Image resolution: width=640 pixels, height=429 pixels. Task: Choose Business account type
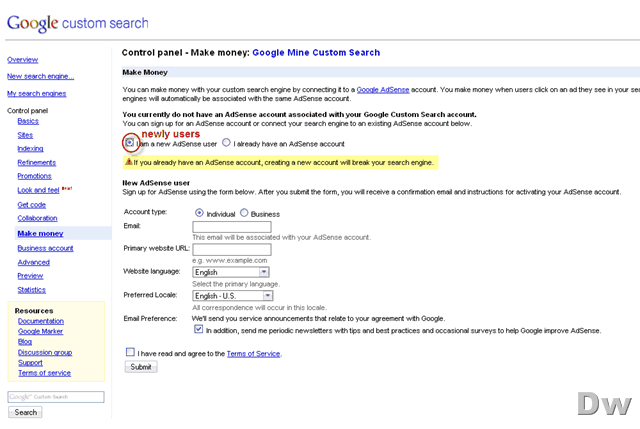tap(244, 213)
